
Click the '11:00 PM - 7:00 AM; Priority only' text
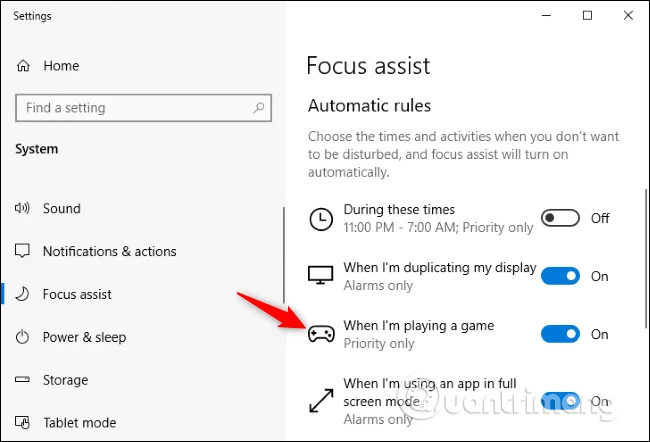[x=438, y=228]
